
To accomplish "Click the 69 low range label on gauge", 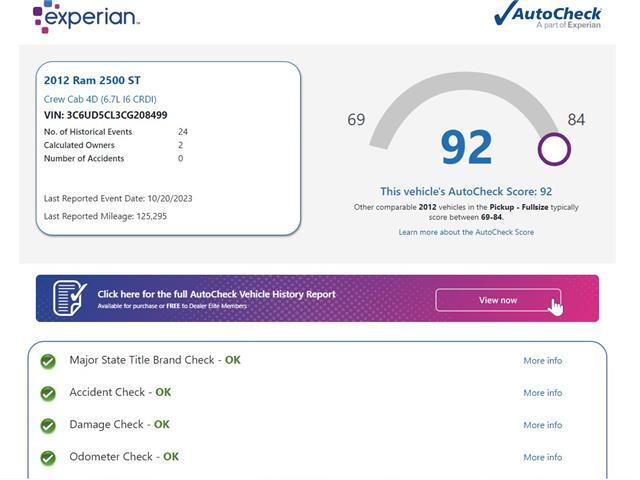I will (x=356, y=120).
